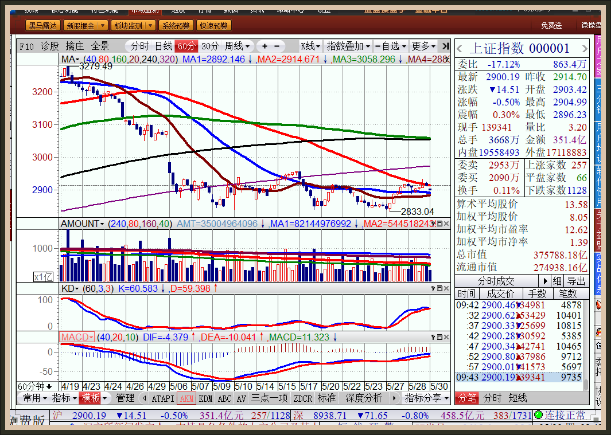Open the 周线 period dropdown
Image resolution: width=611 pixels, height=435 pixels.
[x=237, y=46]
